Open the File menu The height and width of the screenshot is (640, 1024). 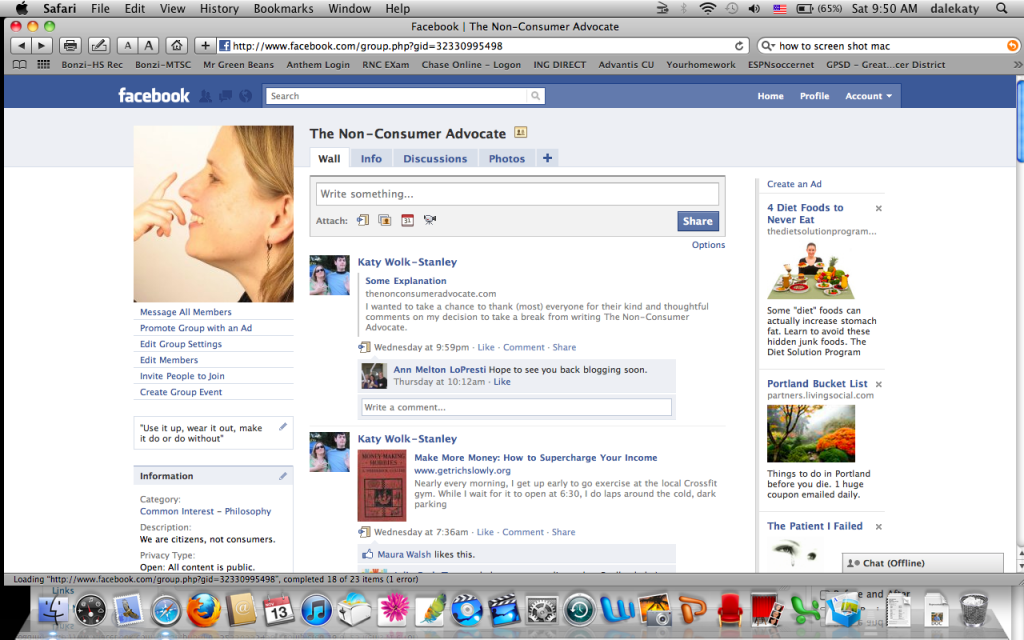click(x=101, y=8)
